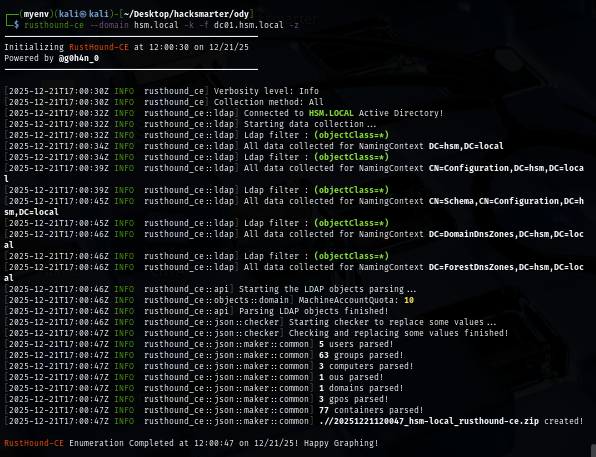Click the '3 computers parsed!' line

click(x=366, y=367)
